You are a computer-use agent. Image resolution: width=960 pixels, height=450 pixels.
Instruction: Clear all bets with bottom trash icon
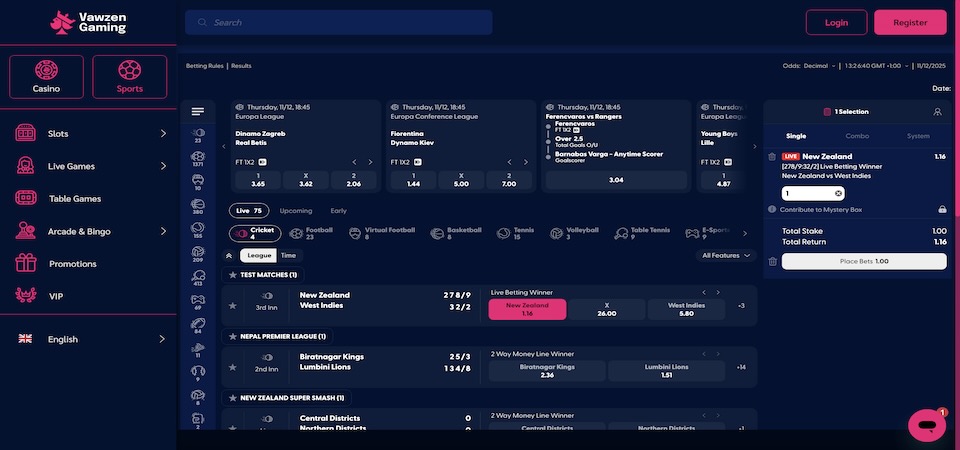click(773, 261)
